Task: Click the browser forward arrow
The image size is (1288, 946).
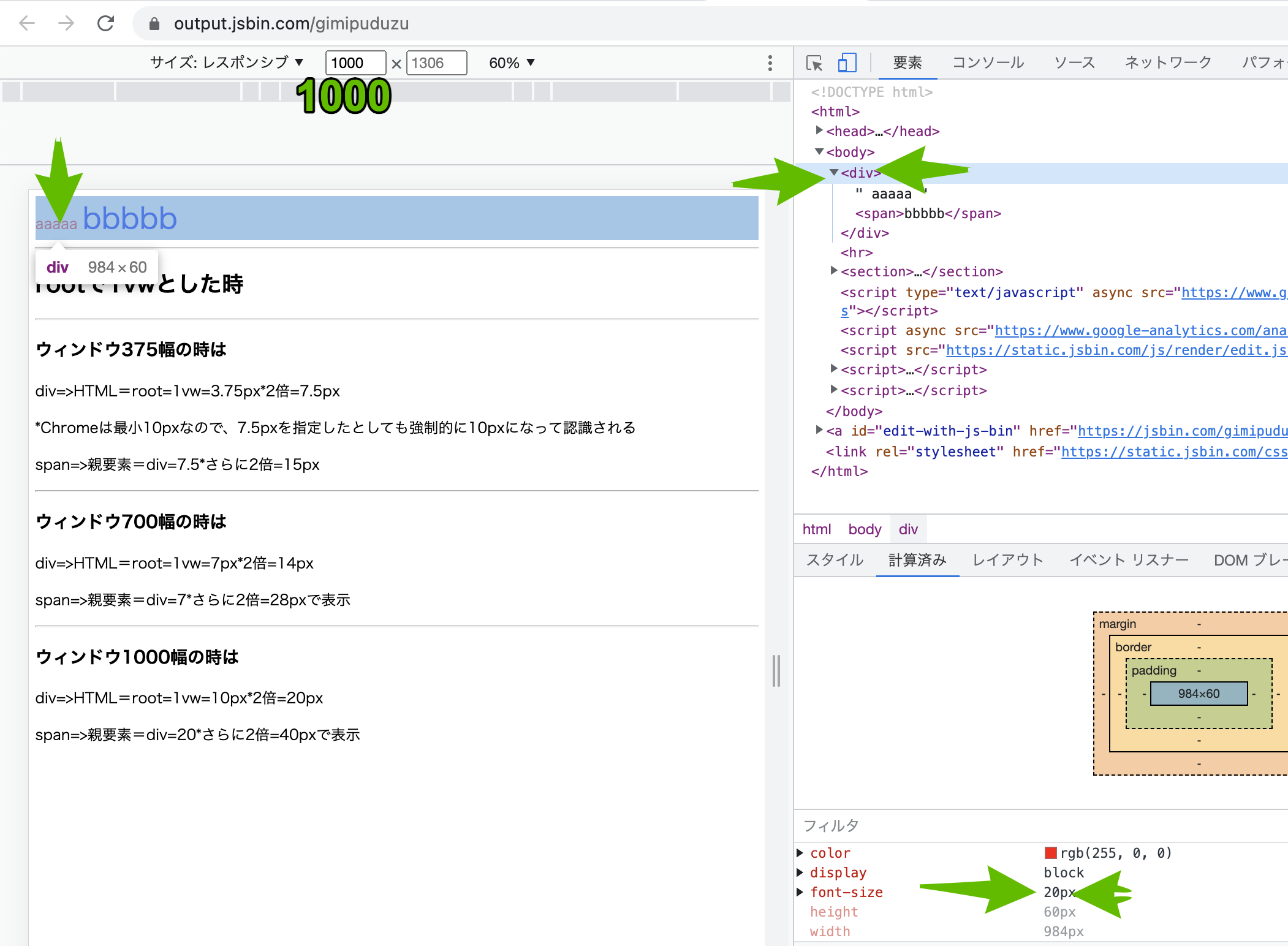Action: (66, 23)
